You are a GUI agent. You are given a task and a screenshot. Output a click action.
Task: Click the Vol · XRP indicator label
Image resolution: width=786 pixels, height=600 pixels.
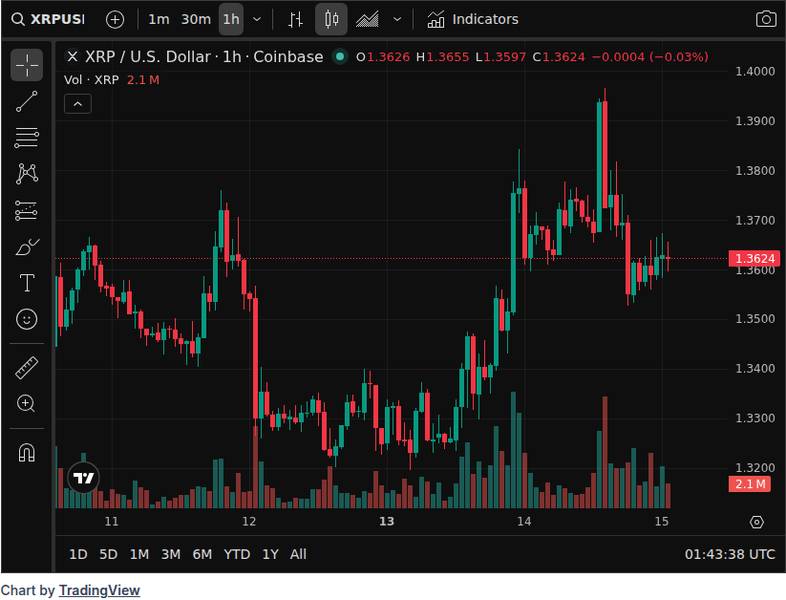click(x=91, y=80)
